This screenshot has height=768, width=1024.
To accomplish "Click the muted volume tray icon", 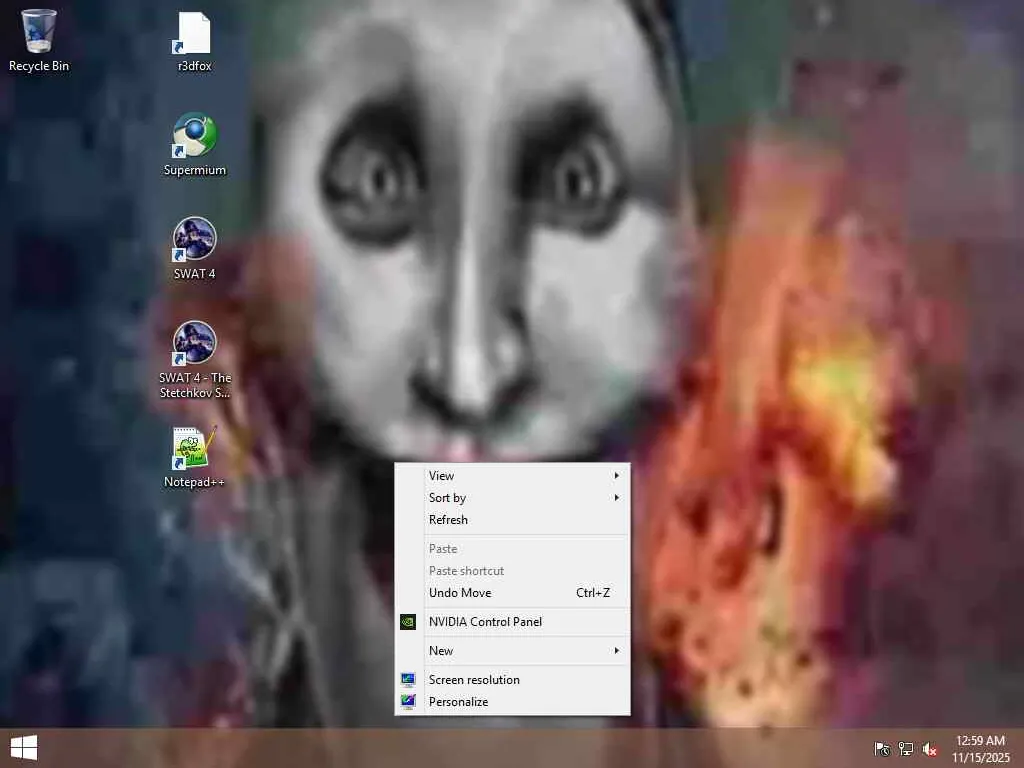I will point(929,748).
